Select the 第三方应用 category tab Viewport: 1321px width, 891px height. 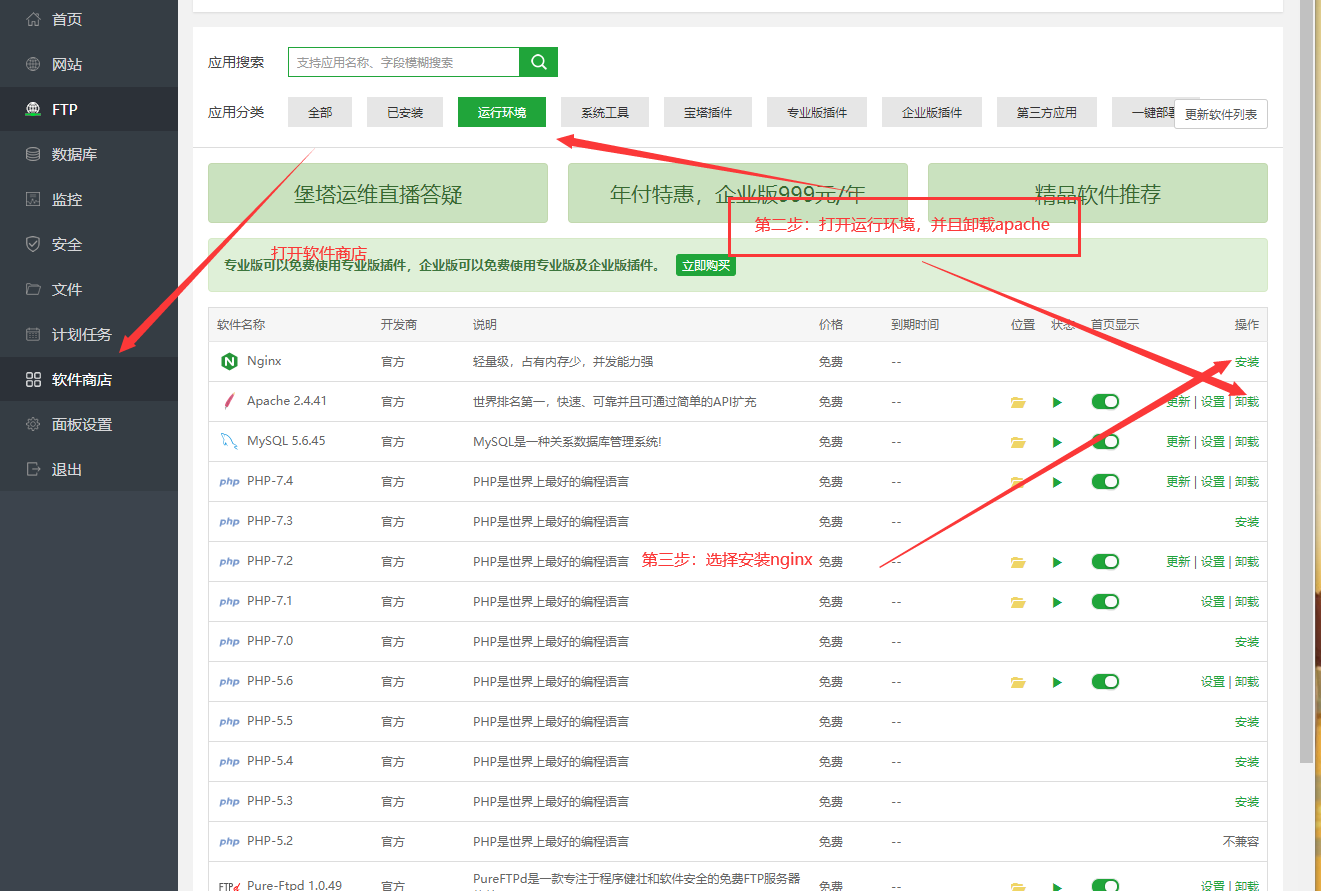(x=1047, y=112)
